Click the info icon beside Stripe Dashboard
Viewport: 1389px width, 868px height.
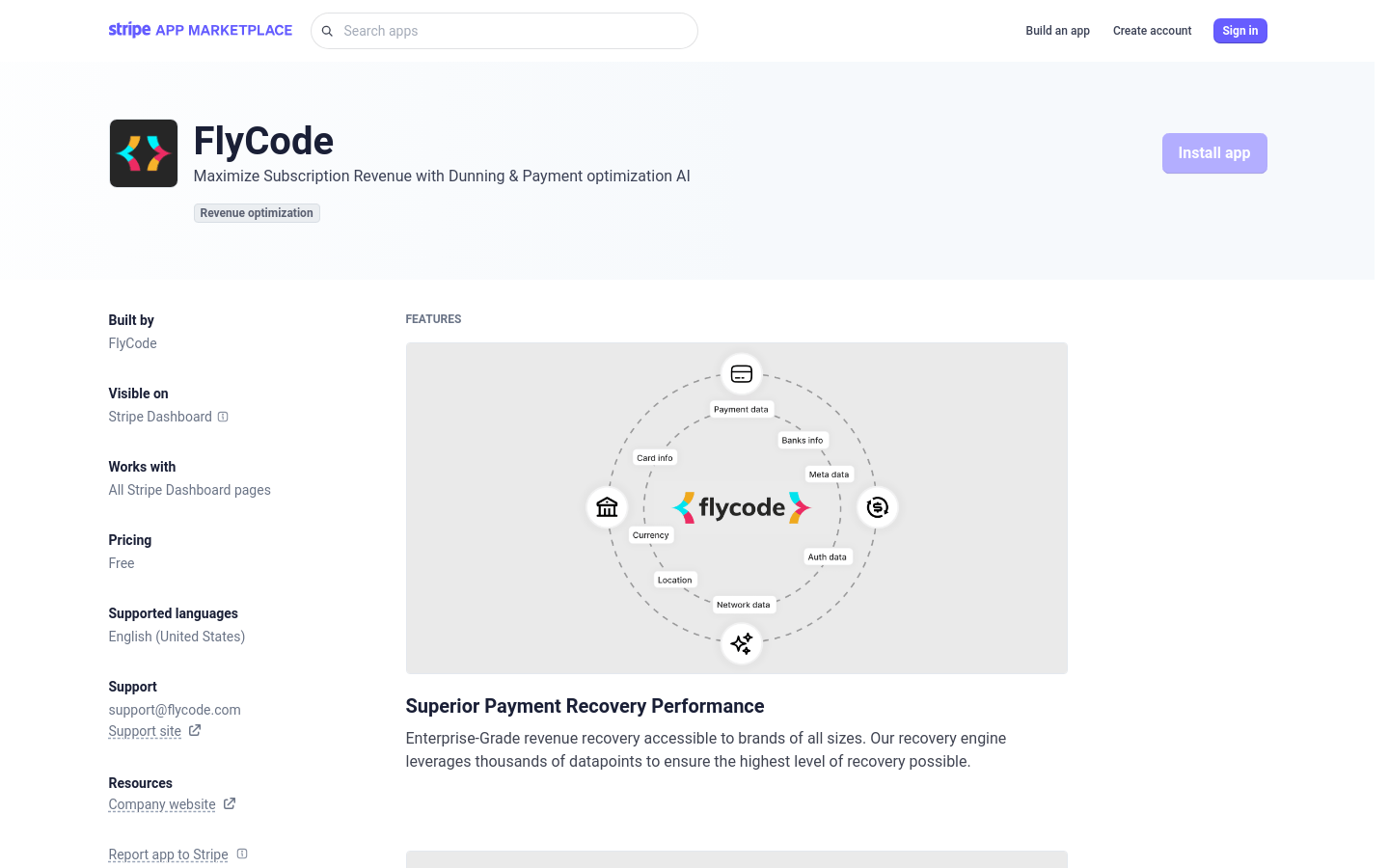coord(223,417)
